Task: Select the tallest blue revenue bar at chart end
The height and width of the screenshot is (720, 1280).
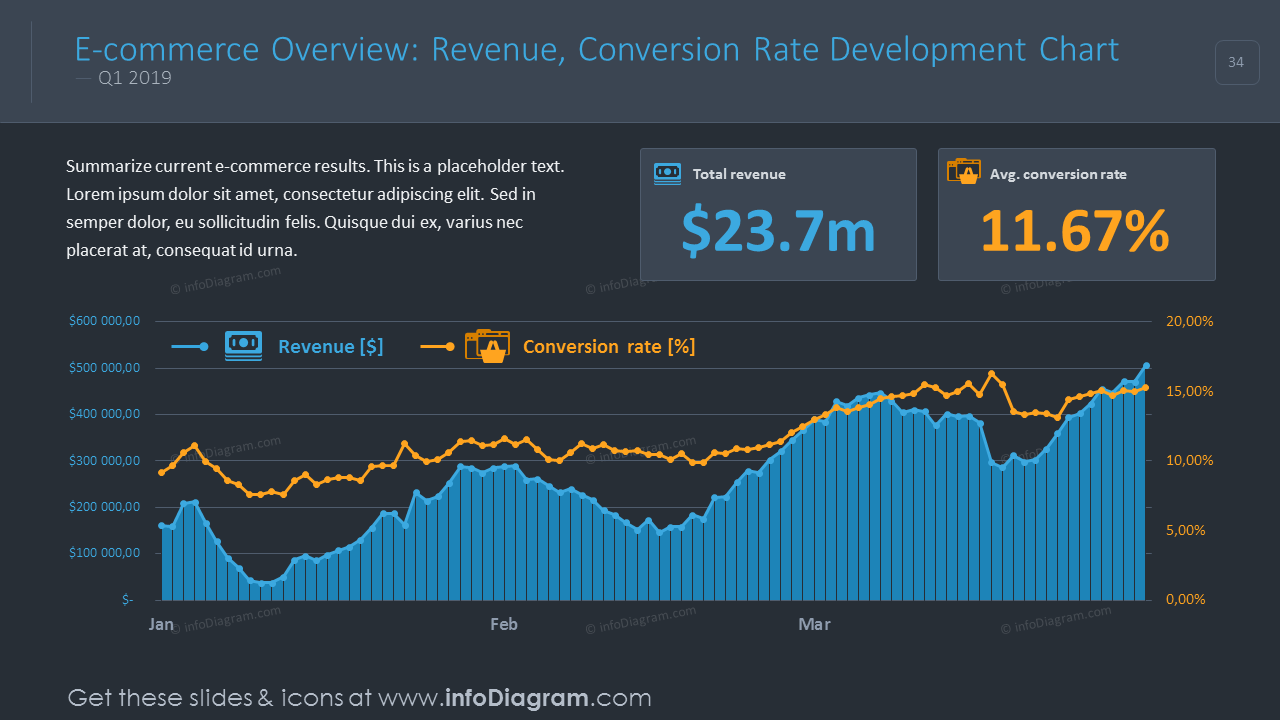Action: coord(1145,480)
